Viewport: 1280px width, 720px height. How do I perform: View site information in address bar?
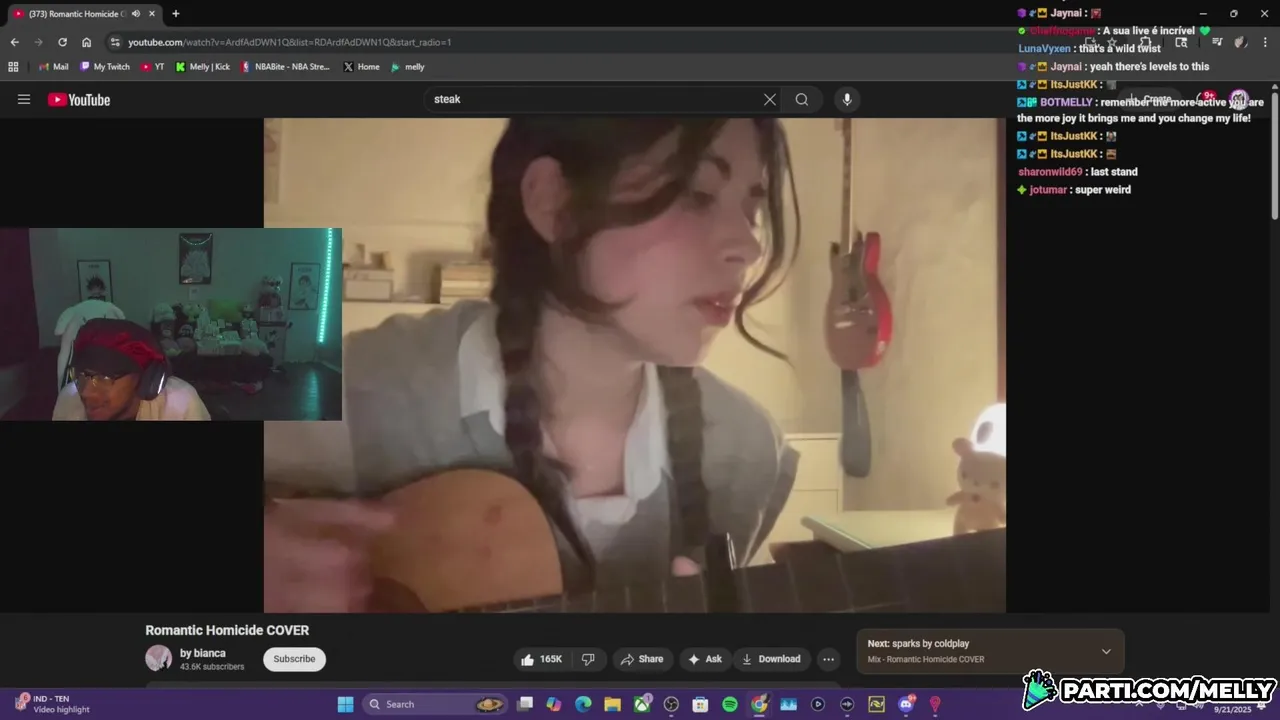(x=115, y=42)
